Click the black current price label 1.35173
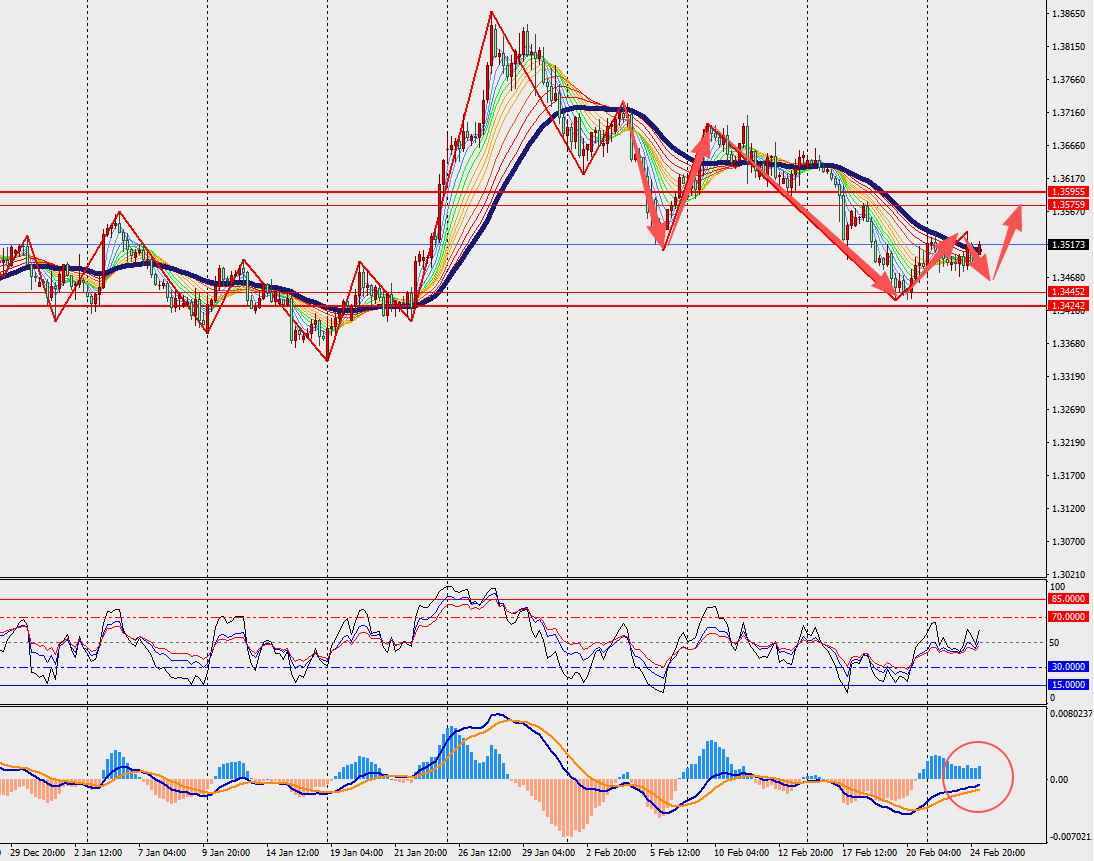 pos(1067,244)
